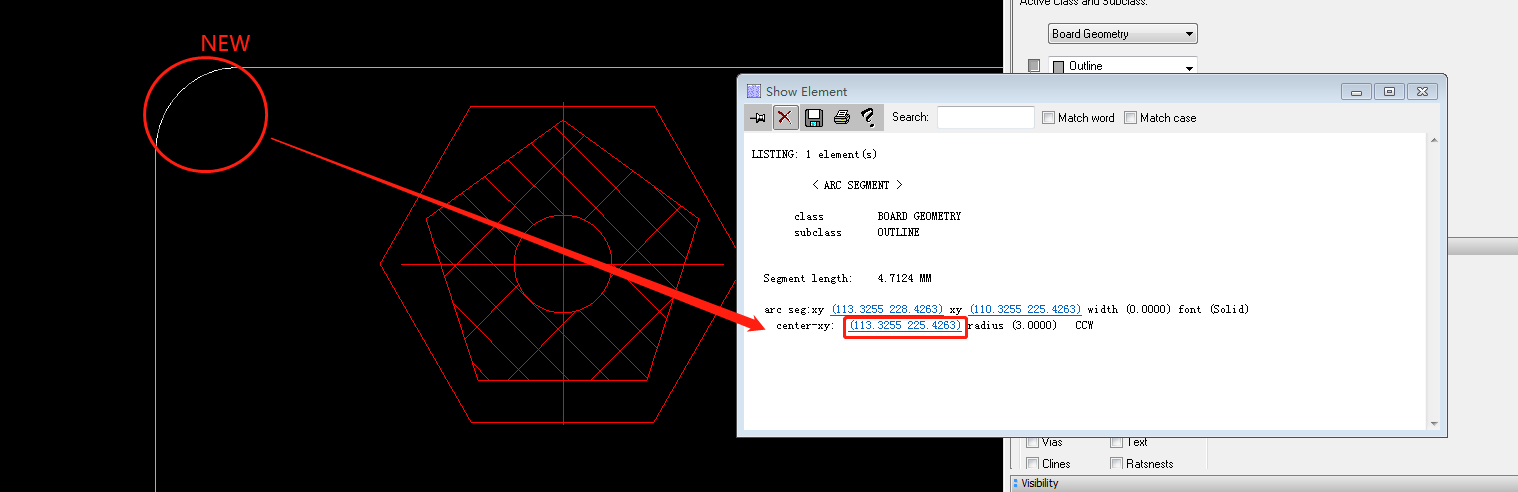Minimize the Show Element window

[1356, 92]
